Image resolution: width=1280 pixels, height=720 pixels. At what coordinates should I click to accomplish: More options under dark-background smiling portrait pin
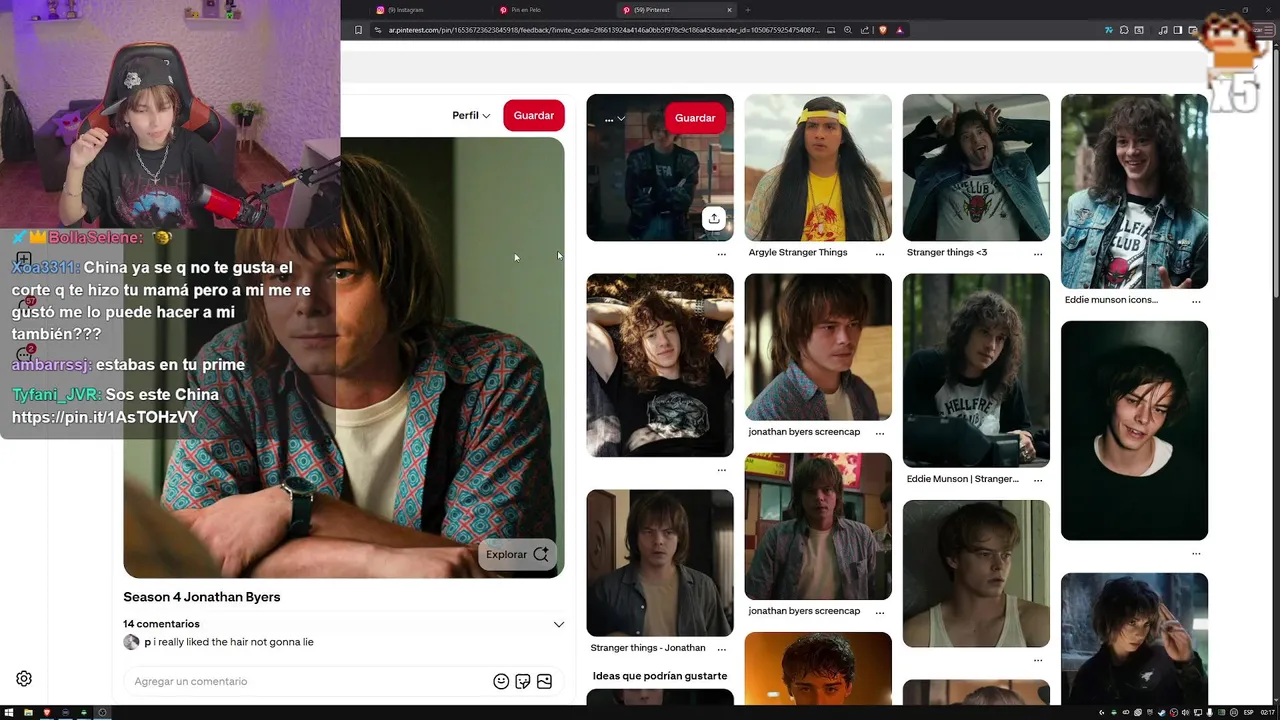[x=1196, y=553]
